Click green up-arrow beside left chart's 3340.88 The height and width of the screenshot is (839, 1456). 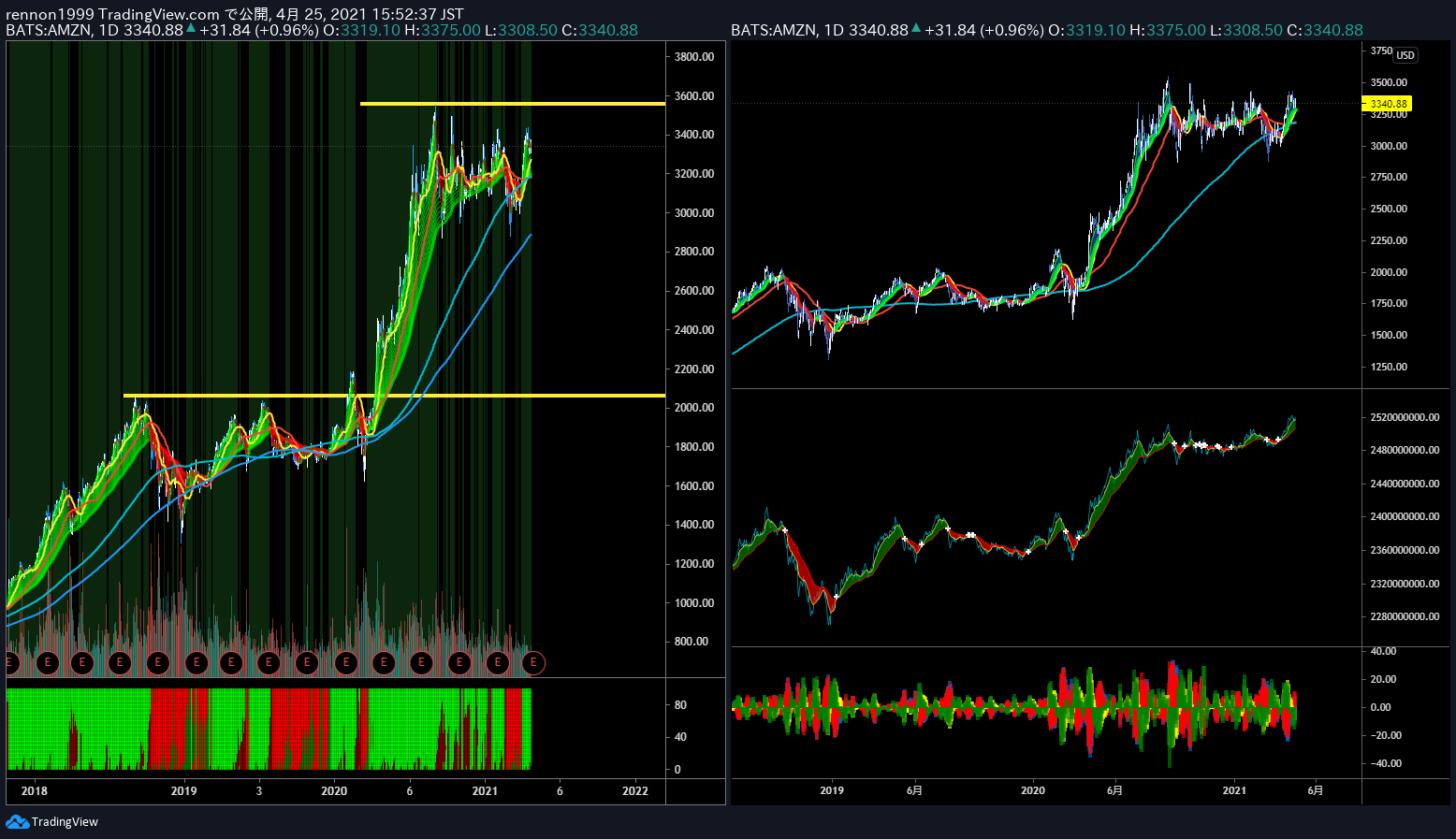pos(191,29)
